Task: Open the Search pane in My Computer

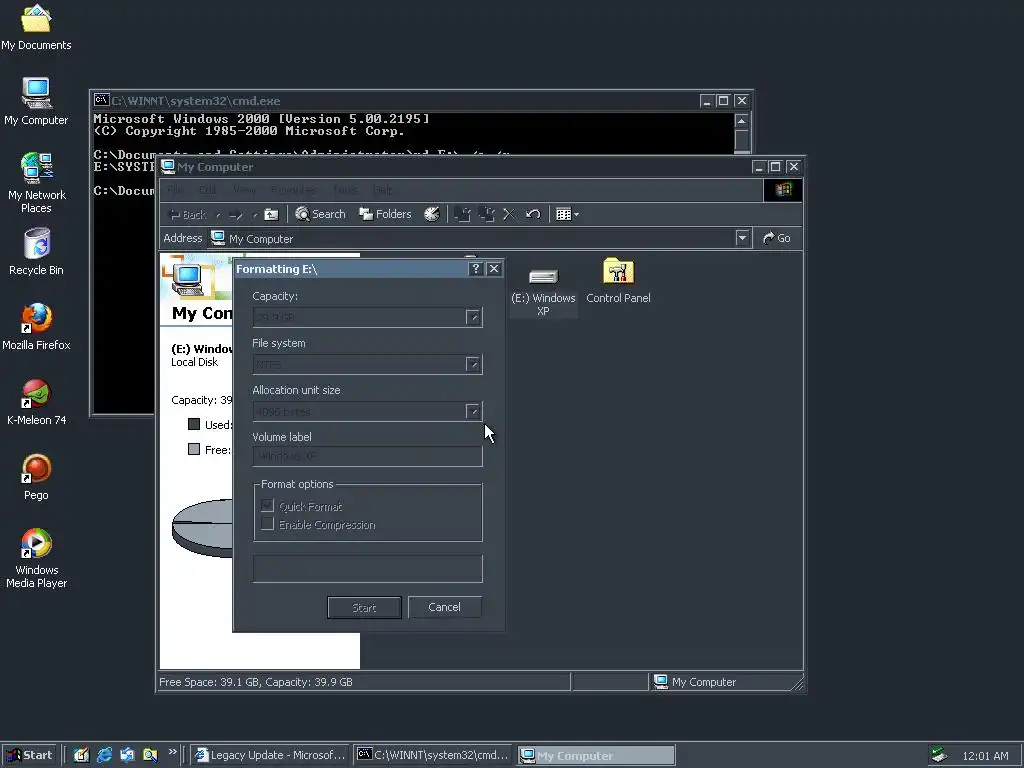Action: click(320, 214)
